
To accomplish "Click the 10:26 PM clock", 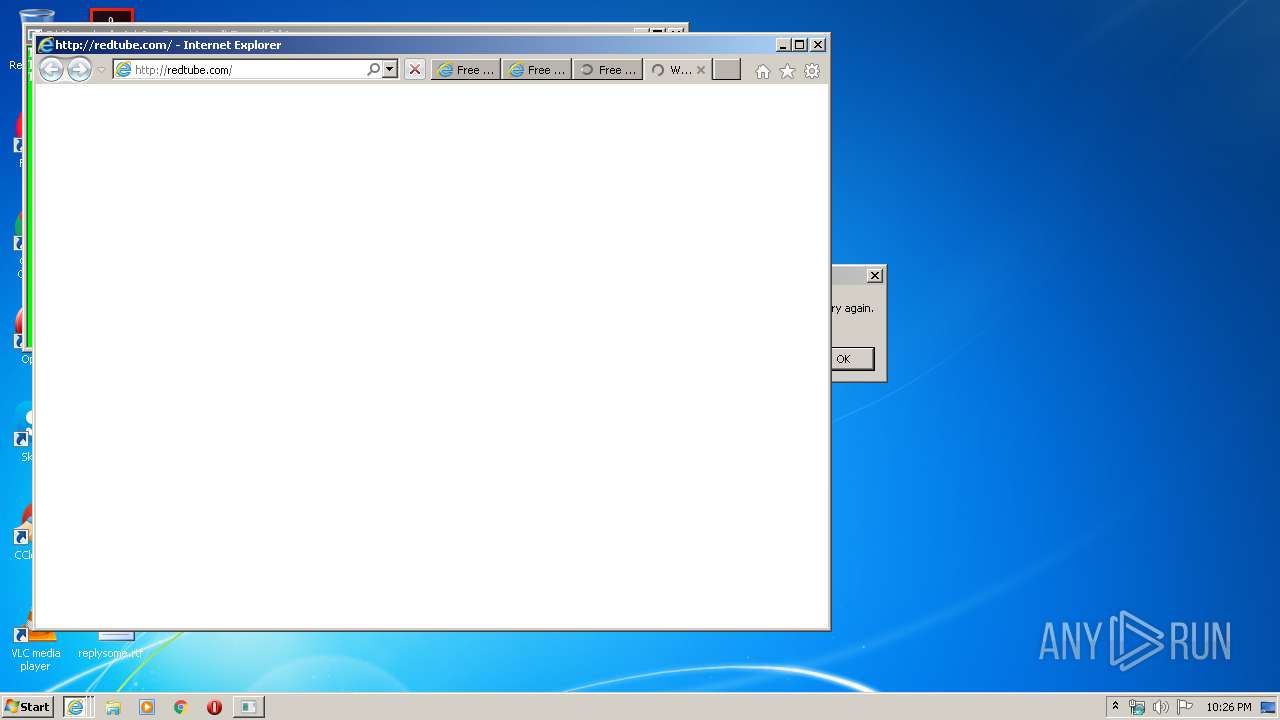I will pos(1228,707).
